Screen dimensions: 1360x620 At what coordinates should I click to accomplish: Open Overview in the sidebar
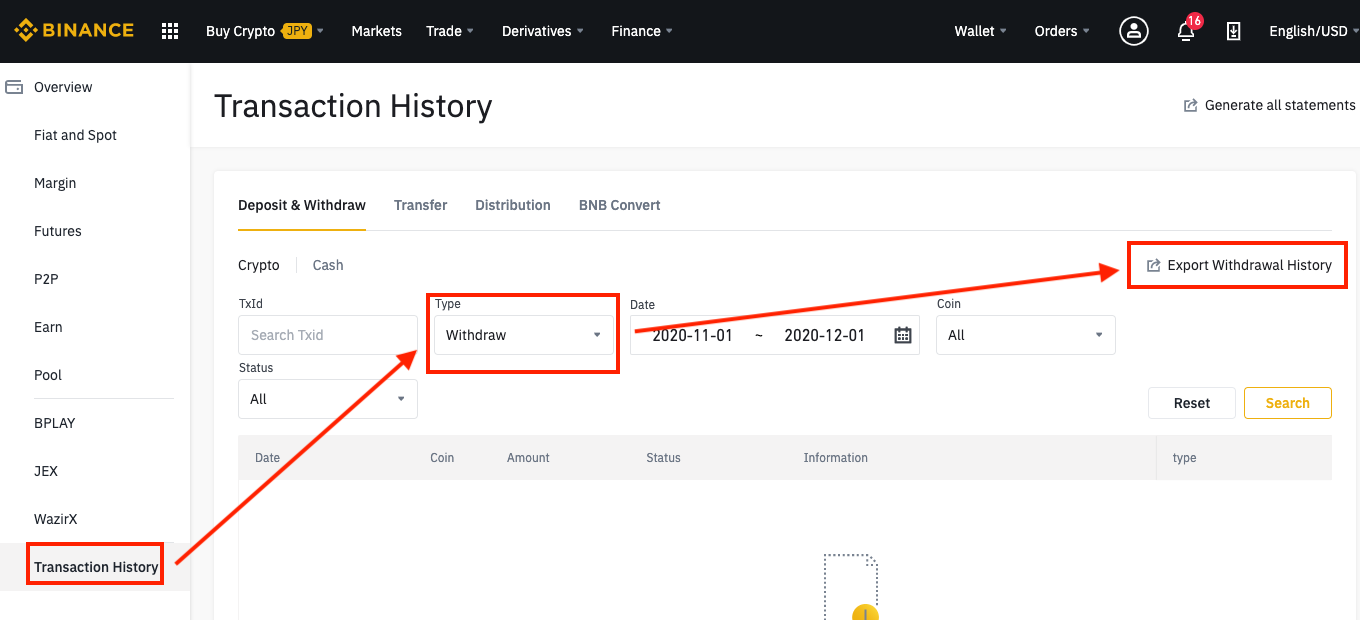point(63,87)
